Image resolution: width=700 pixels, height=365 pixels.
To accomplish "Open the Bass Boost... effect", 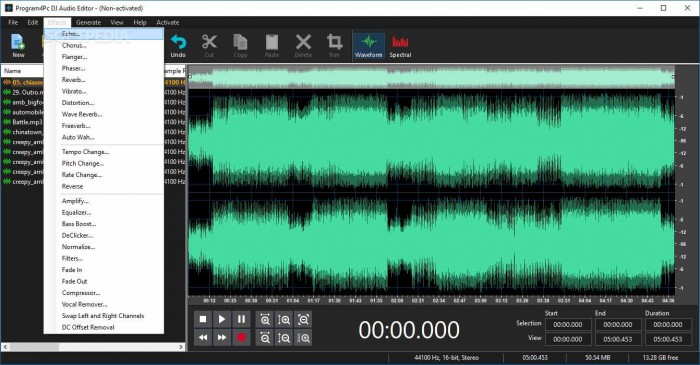I will pyautogui.click(x=104, y=224).
